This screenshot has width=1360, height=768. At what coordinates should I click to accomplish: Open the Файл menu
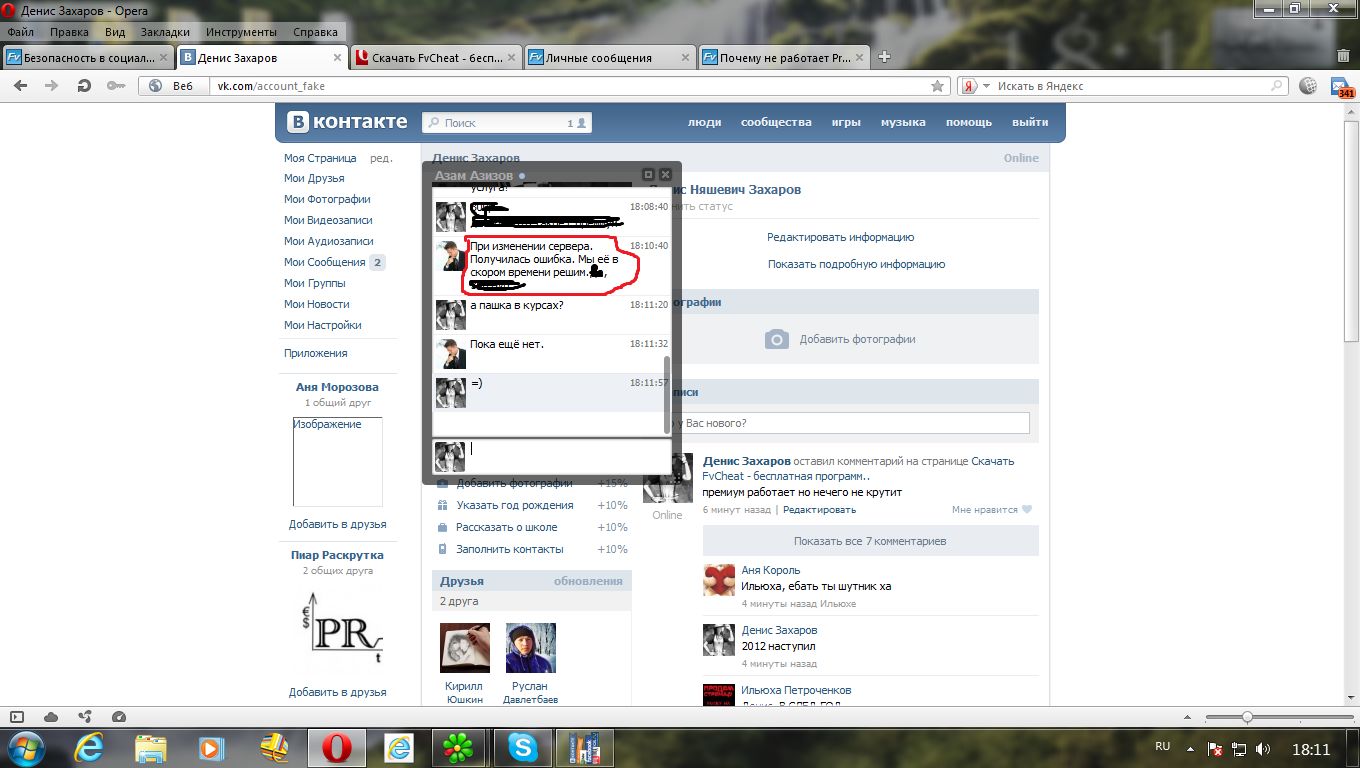[20, 32]
